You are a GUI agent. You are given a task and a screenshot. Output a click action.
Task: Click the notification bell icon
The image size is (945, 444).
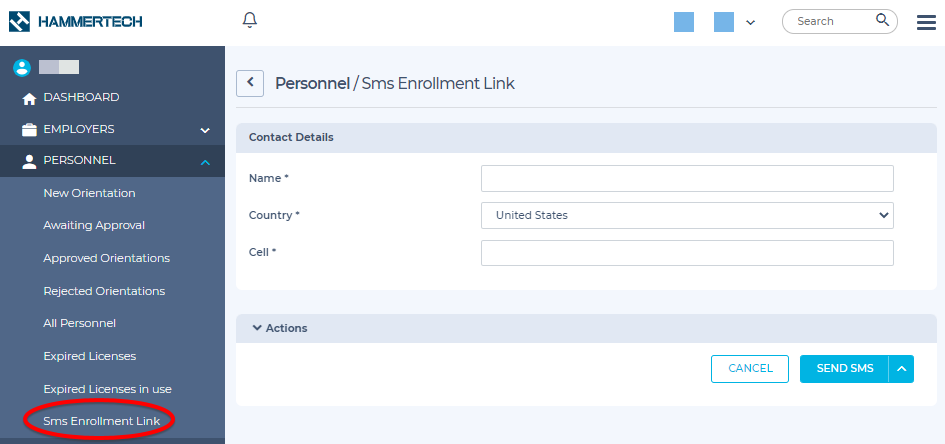pos(250,20)
